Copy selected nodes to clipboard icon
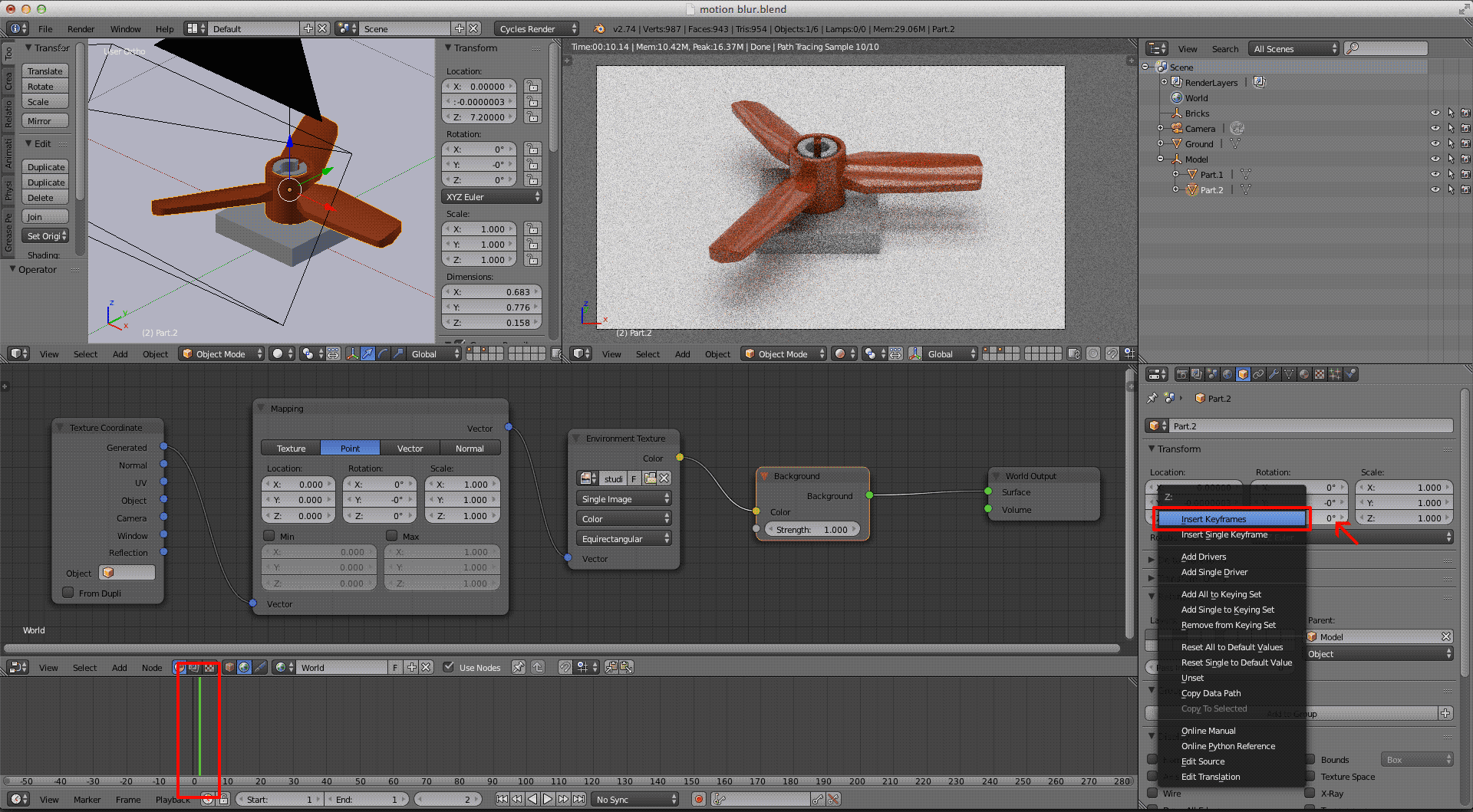The width and height of the screenshot is (1473, 812). [x=611, y=667]
